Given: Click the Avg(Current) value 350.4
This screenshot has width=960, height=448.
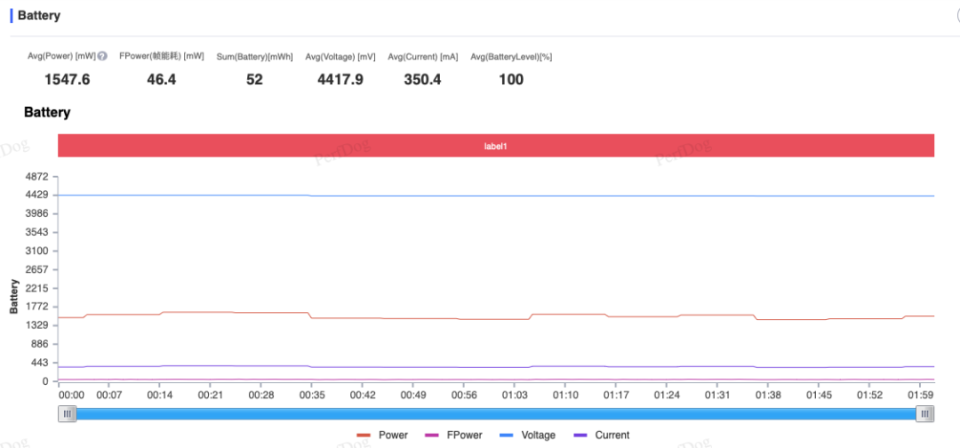Looking at the screenshot, I should click(x=422, y=80).
